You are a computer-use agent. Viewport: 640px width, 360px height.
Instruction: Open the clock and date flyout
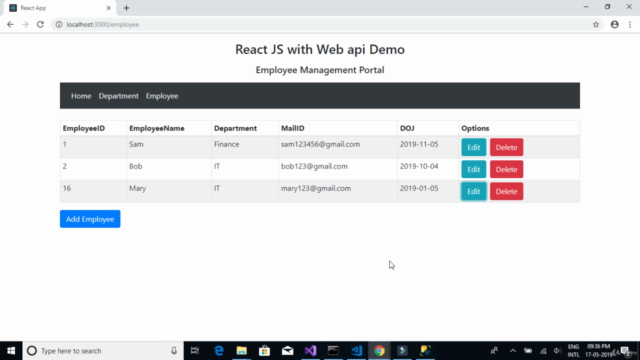[x=598, y=351]
